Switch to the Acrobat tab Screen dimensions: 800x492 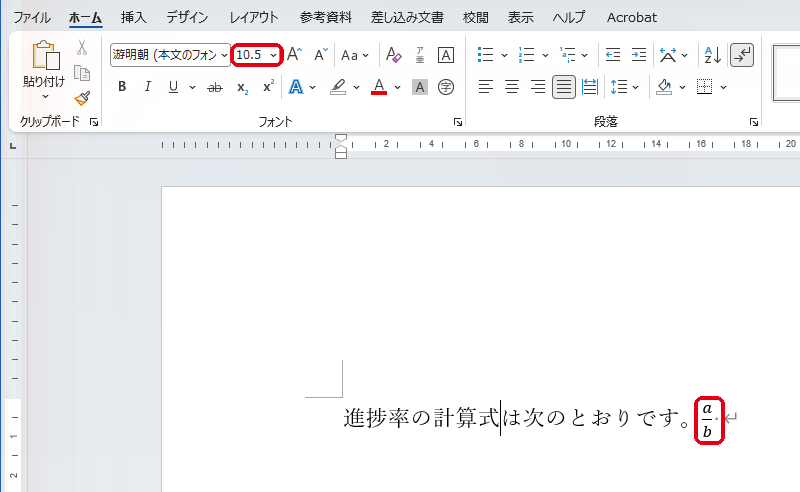[632, 17]
